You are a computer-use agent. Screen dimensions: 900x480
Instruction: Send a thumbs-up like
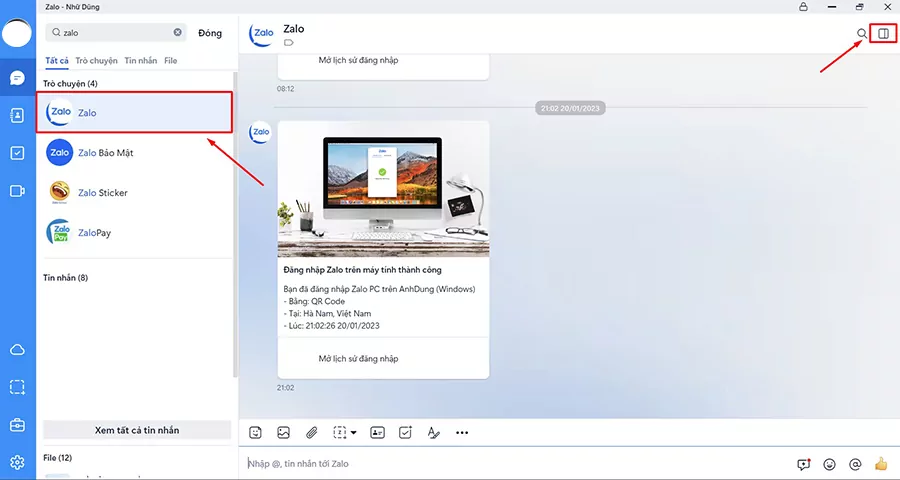click(x=881, y=463)
